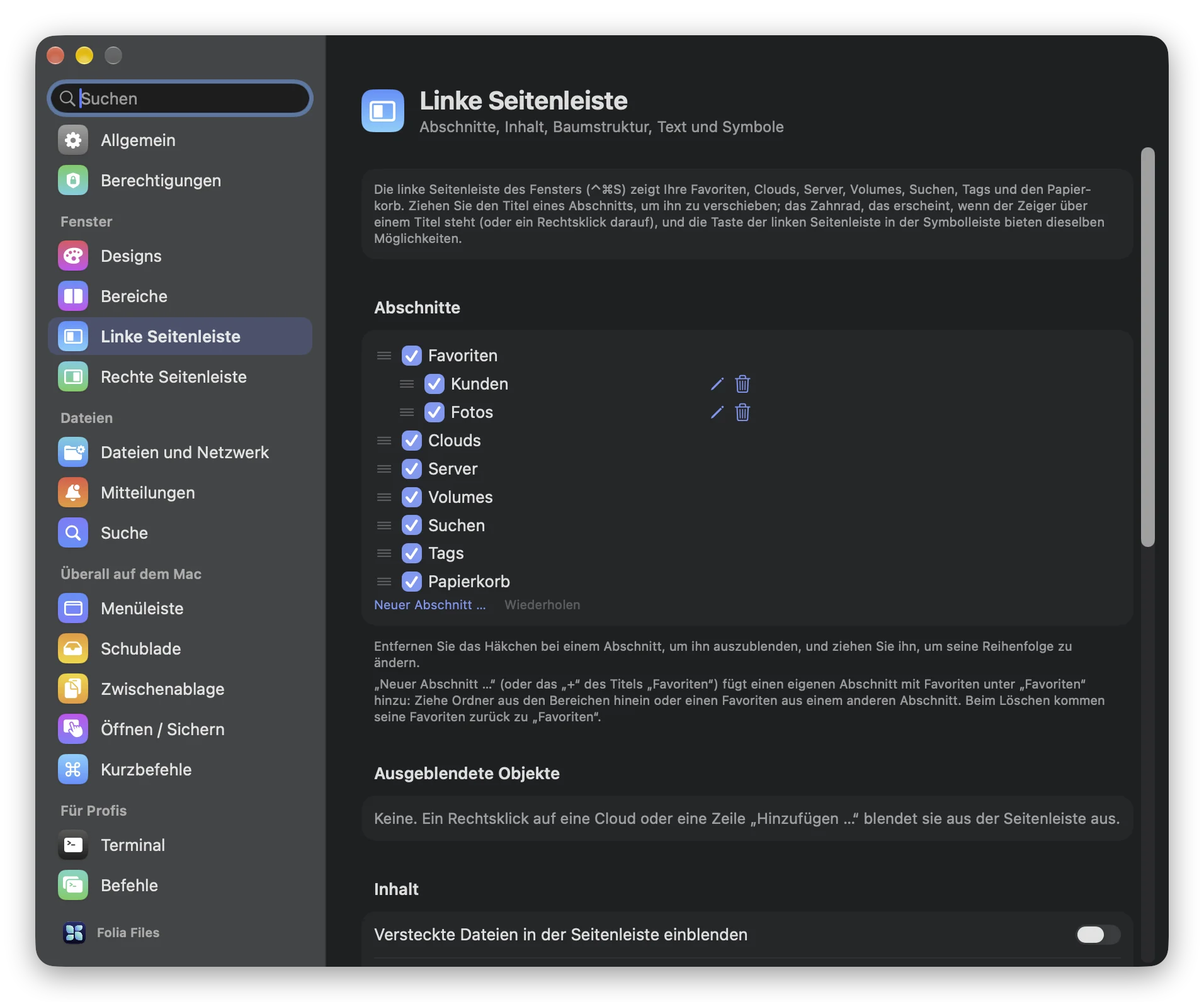Viewport: 1204px width, 1002px height.
Task: Click the Wiederholen button
Action: [542, 605]
